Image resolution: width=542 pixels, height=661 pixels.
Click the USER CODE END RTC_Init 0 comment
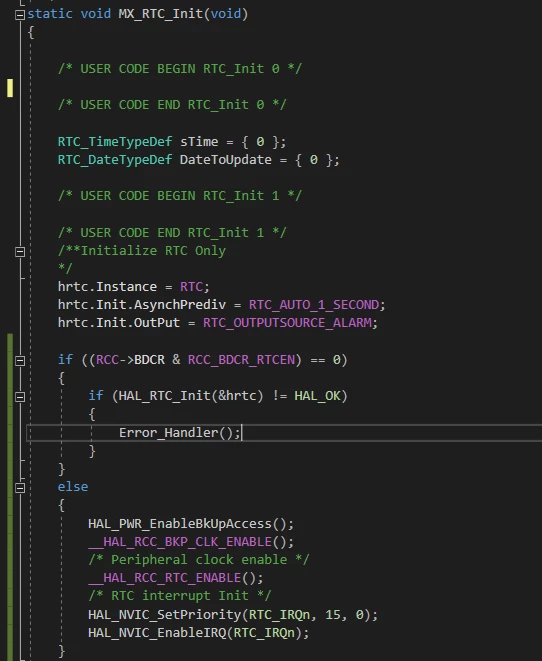coord(172,105)
